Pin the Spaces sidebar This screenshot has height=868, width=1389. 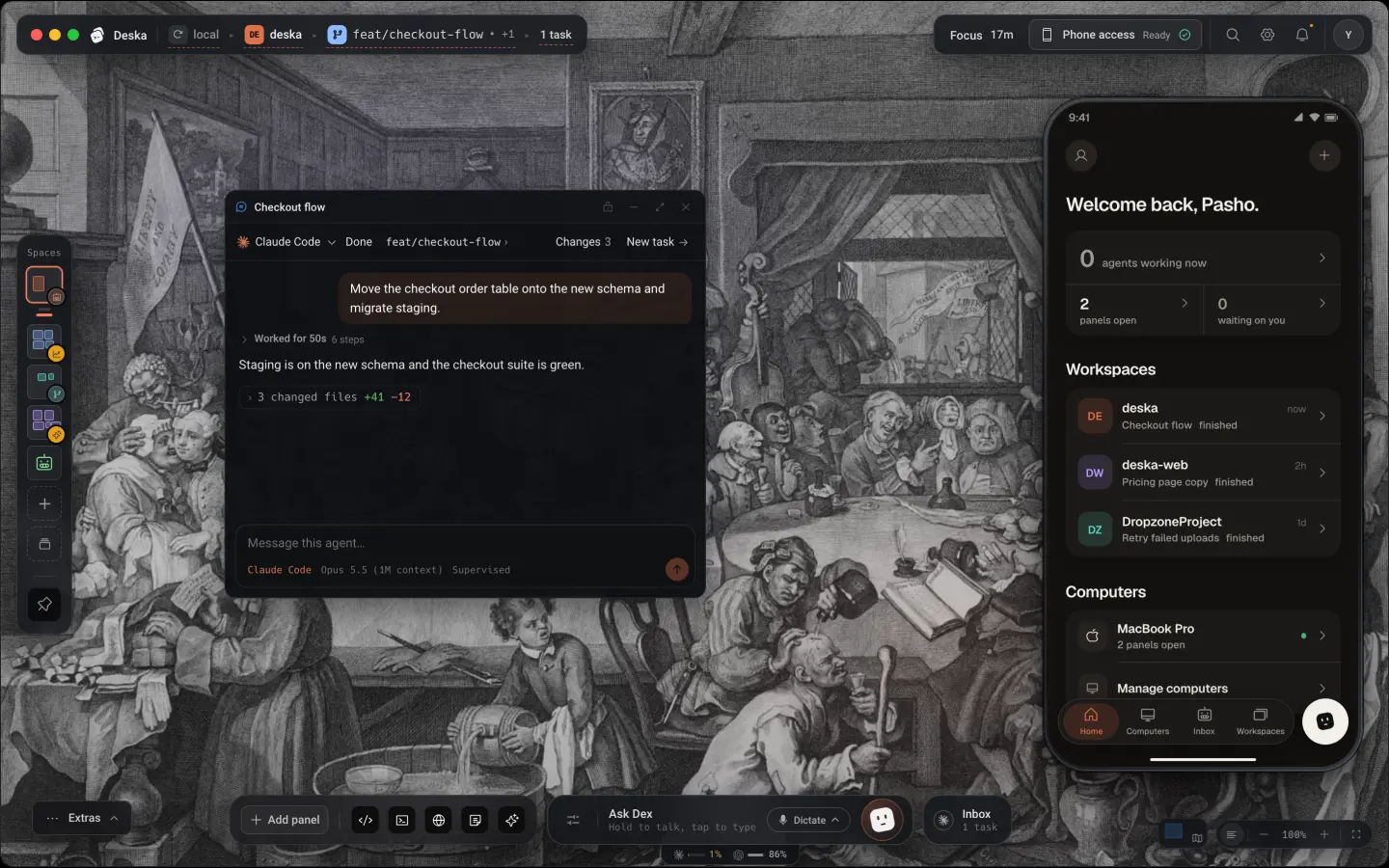pyautogui.click(x=44, y=605)
